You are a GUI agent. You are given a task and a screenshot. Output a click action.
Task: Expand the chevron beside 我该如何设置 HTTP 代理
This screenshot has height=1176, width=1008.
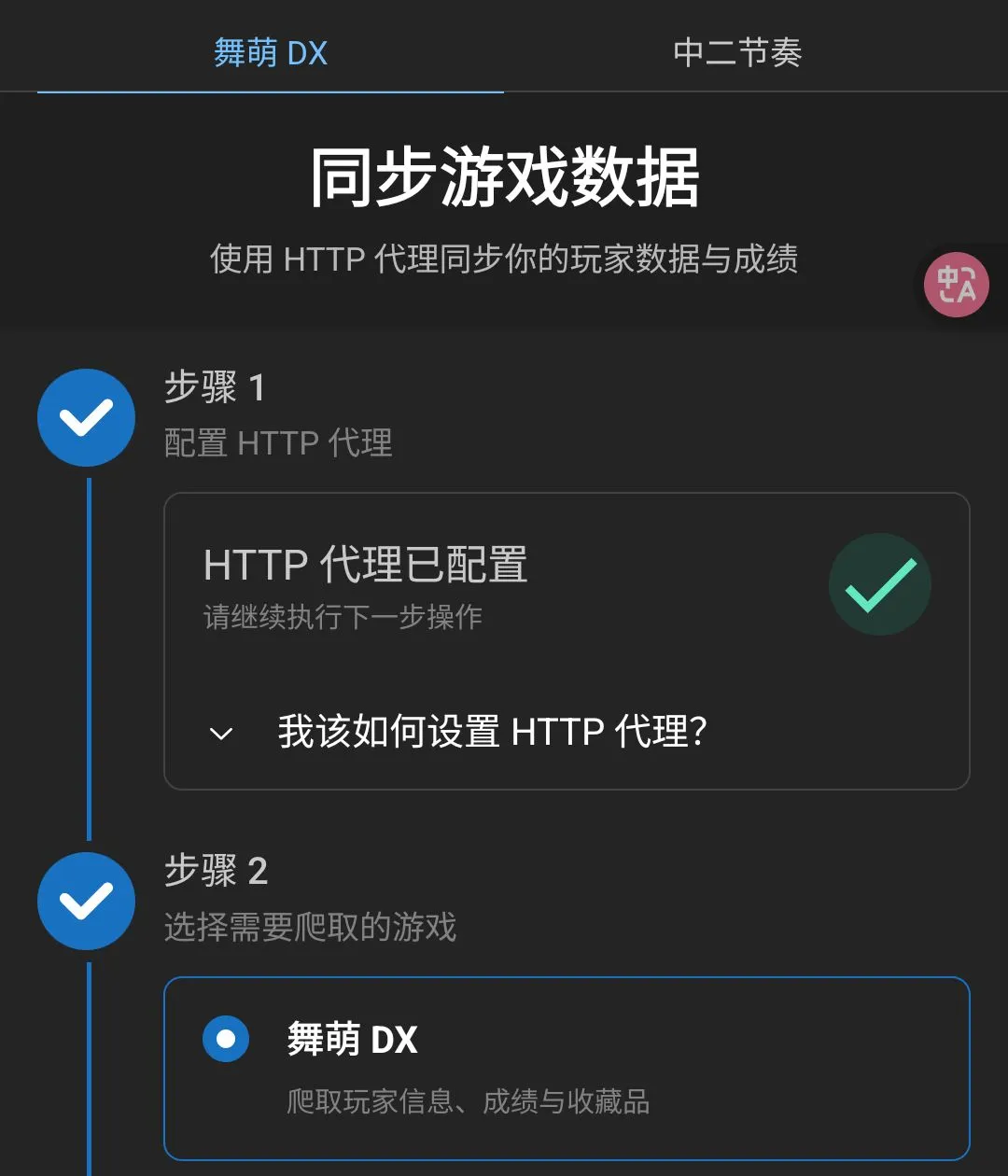tap(221, 734)
